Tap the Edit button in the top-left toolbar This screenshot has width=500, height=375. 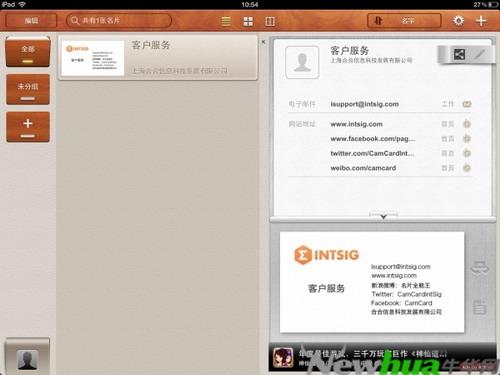(x=31, y=21)
